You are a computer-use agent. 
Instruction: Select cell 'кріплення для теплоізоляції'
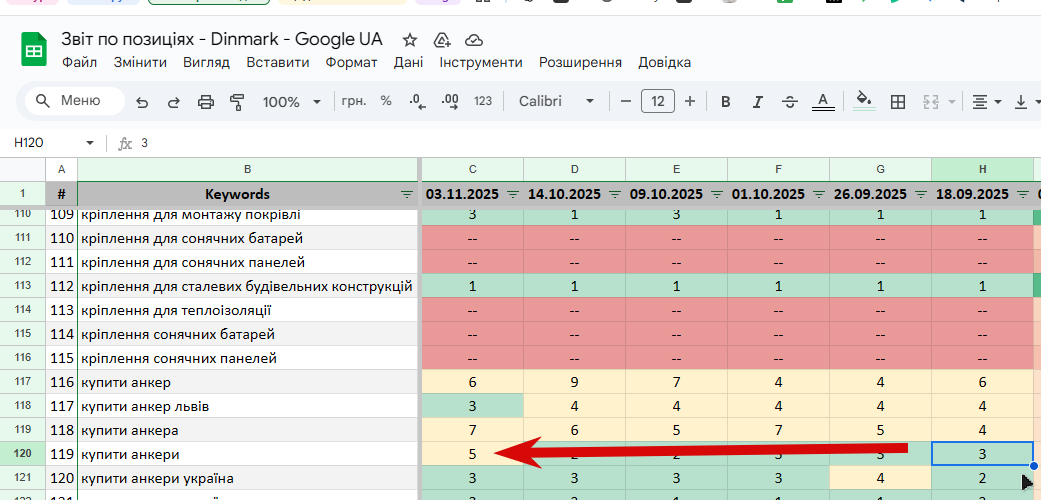(x=248, y=311)
